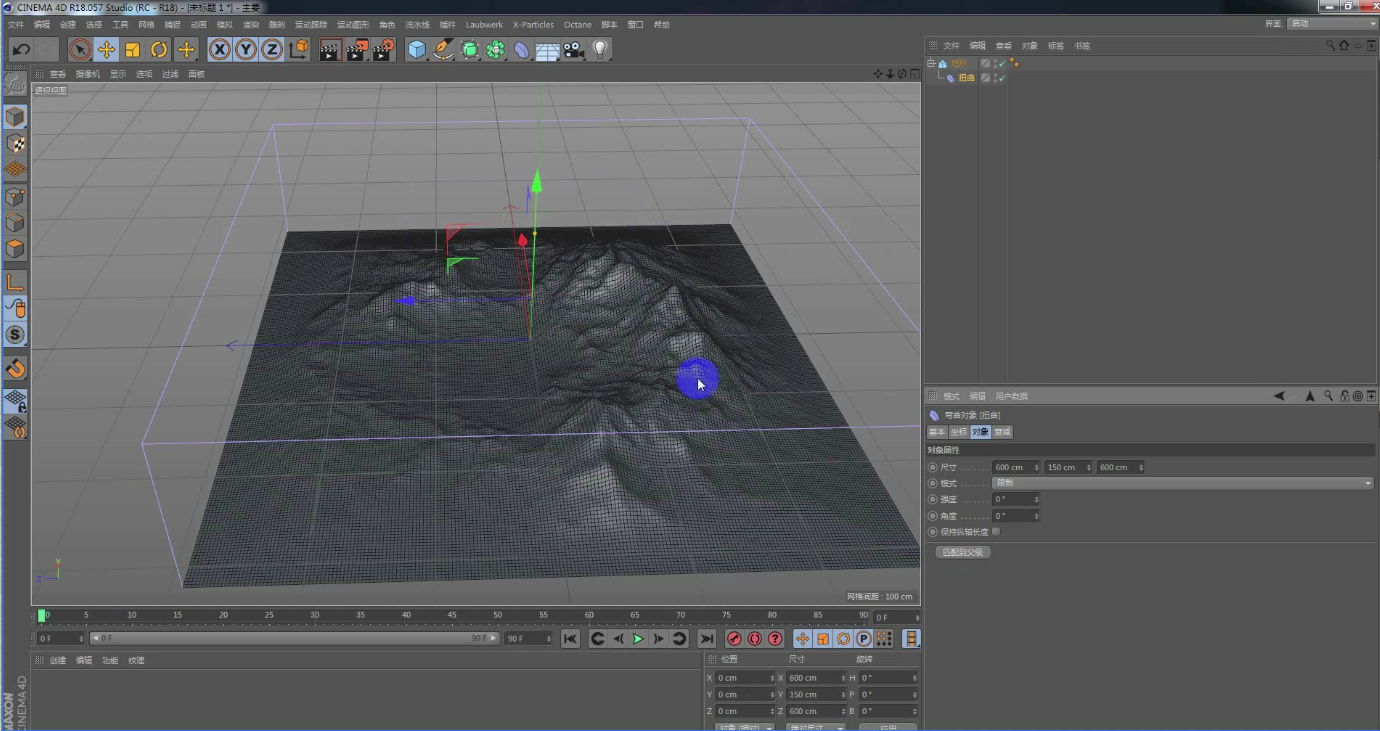Add a Cube primitive object
Image resolution: width=1380 pixels, height=731 pixels.
[x=417, y=50]
